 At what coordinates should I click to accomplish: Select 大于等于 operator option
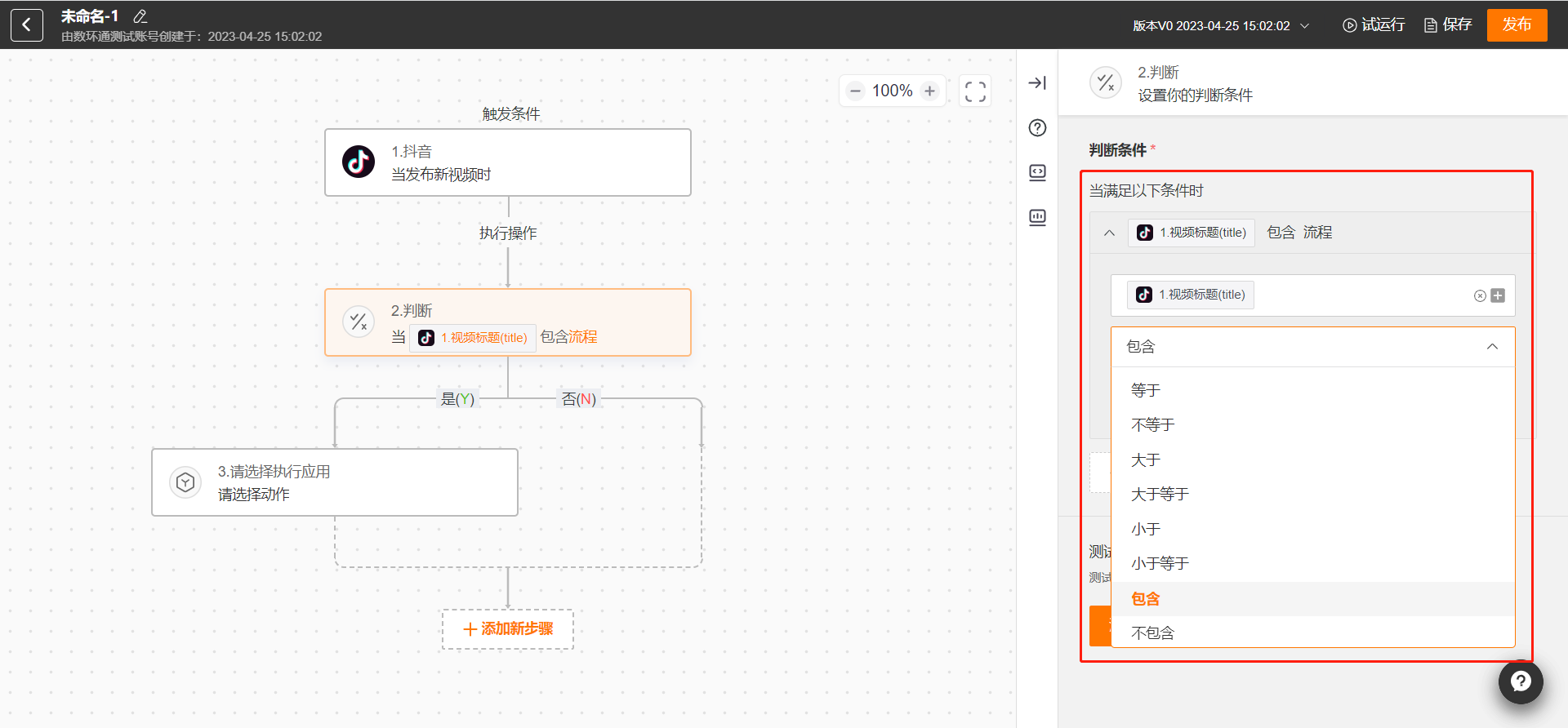pos(1160,494)
